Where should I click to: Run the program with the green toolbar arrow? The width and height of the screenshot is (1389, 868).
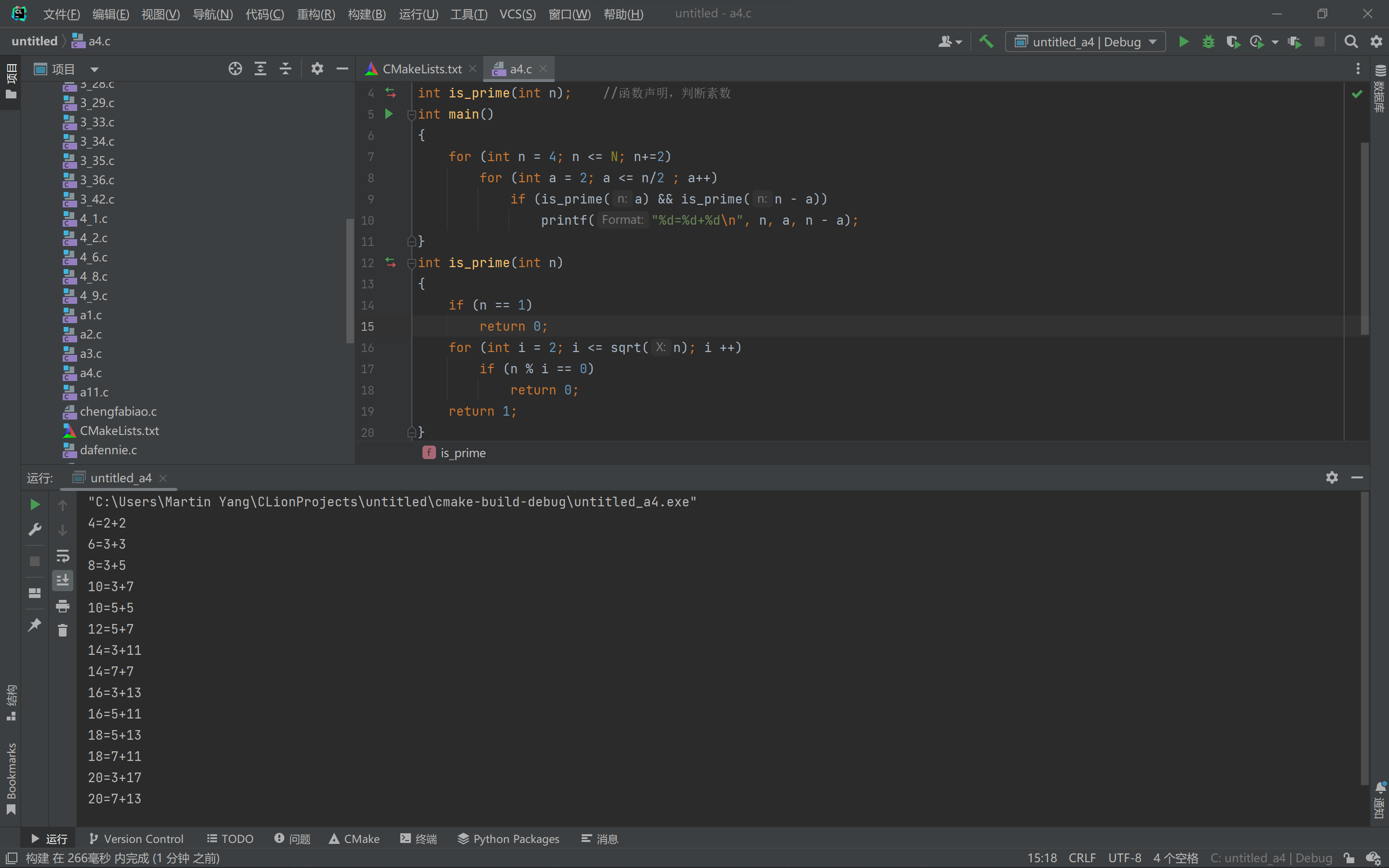click(1184, 41)
